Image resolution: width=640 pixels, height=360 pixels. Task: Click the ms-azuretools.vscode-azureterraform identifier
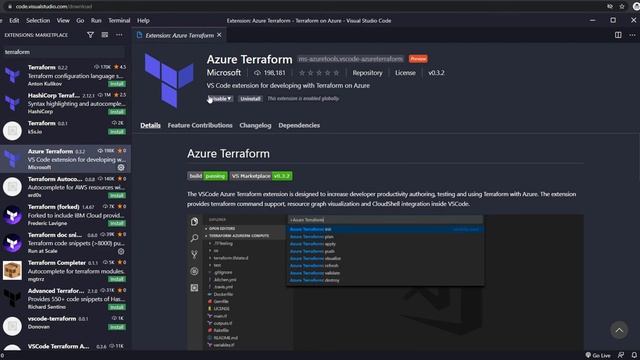[351, 59]
